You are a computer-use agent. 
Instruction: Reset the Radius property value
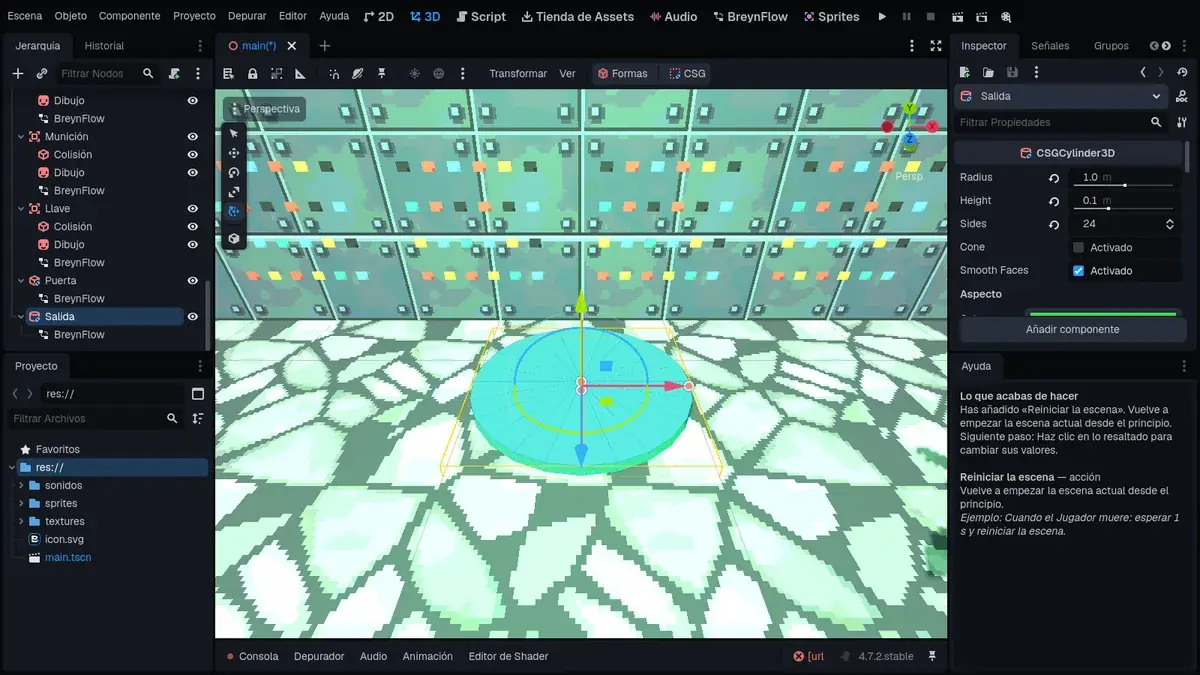1054,177
